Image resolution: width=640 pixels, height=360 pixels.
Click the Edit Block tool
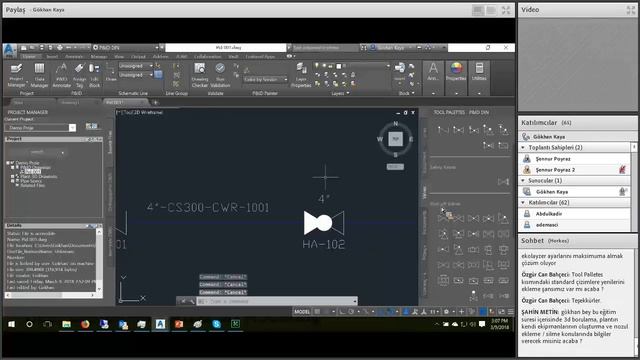click(x=94, y=76)
